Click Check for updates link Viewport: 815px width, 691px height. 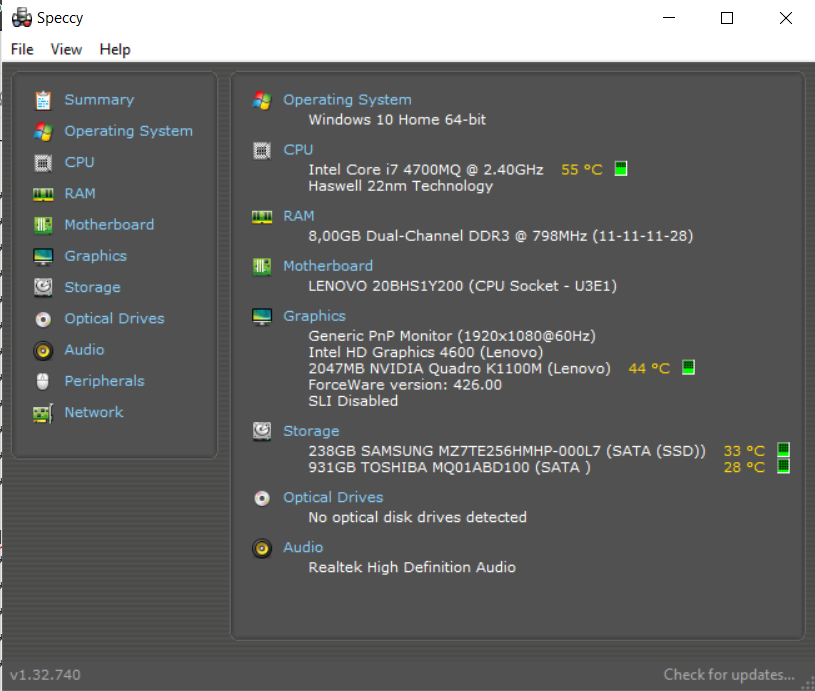(729, 675)
